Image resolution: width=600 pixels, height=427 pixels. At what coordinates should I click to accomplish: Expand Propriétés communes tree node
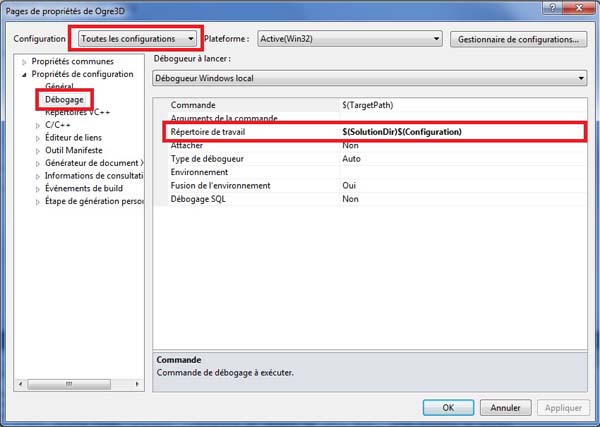click(24, 62)
